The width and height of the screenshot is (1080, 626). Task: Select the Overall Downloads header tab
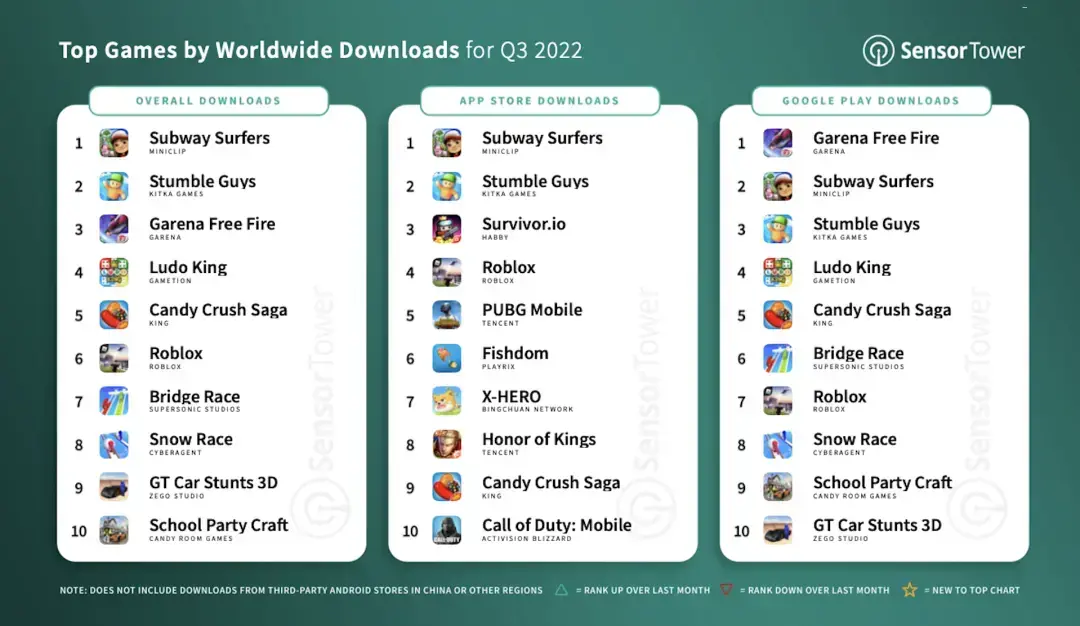coord(208,101)
